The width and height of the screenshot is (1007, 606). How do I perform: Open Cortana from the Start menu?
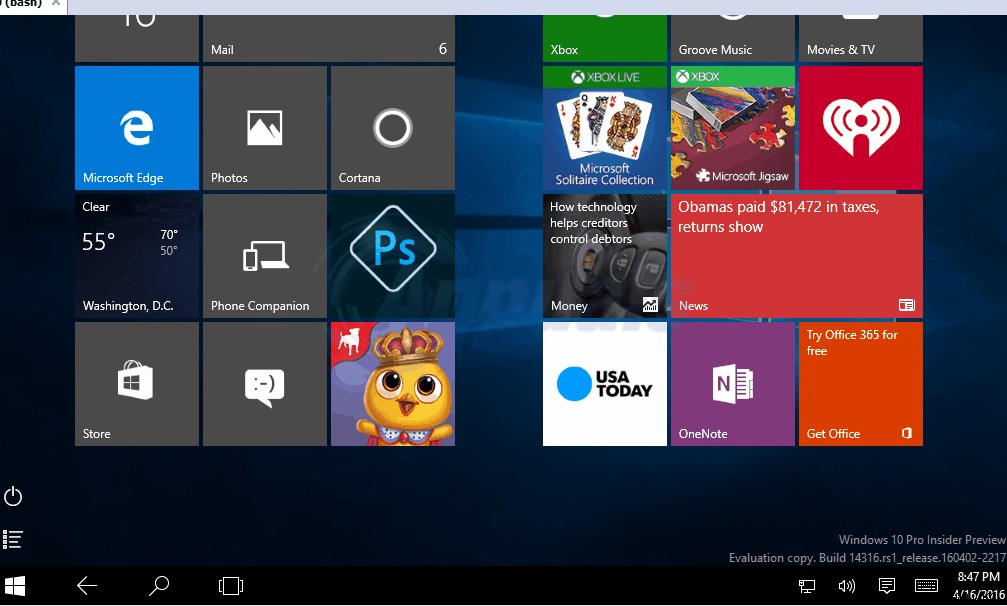(392, 127)
